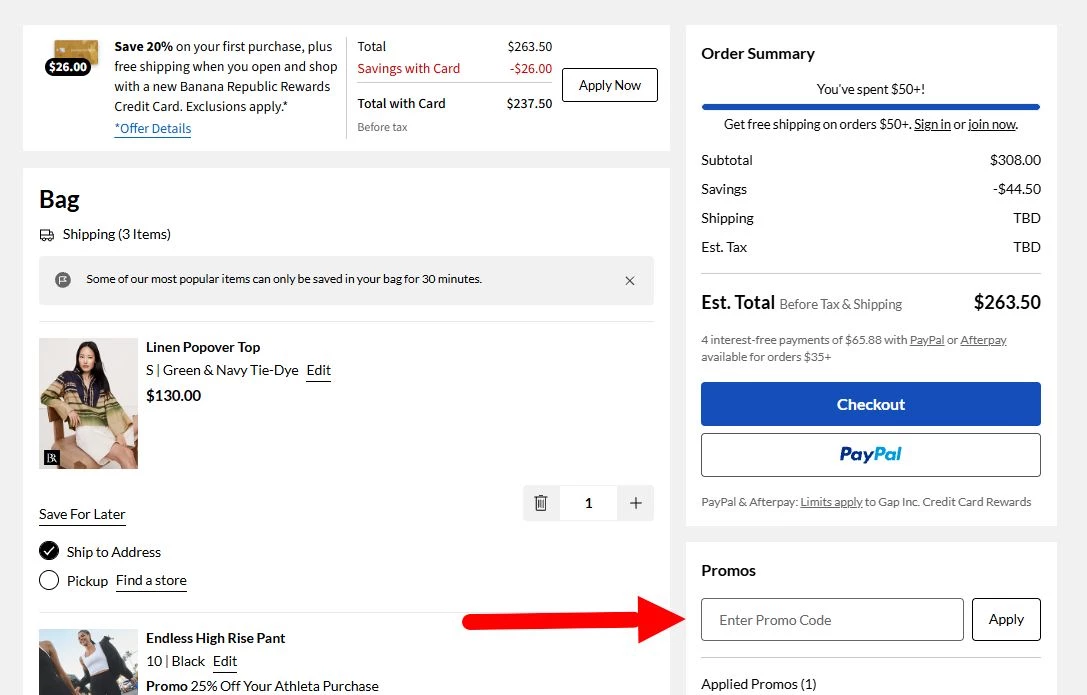
Task: Dismiss the 30-minute bag notice
Action: pyautogui.click(x=630, y=281)
